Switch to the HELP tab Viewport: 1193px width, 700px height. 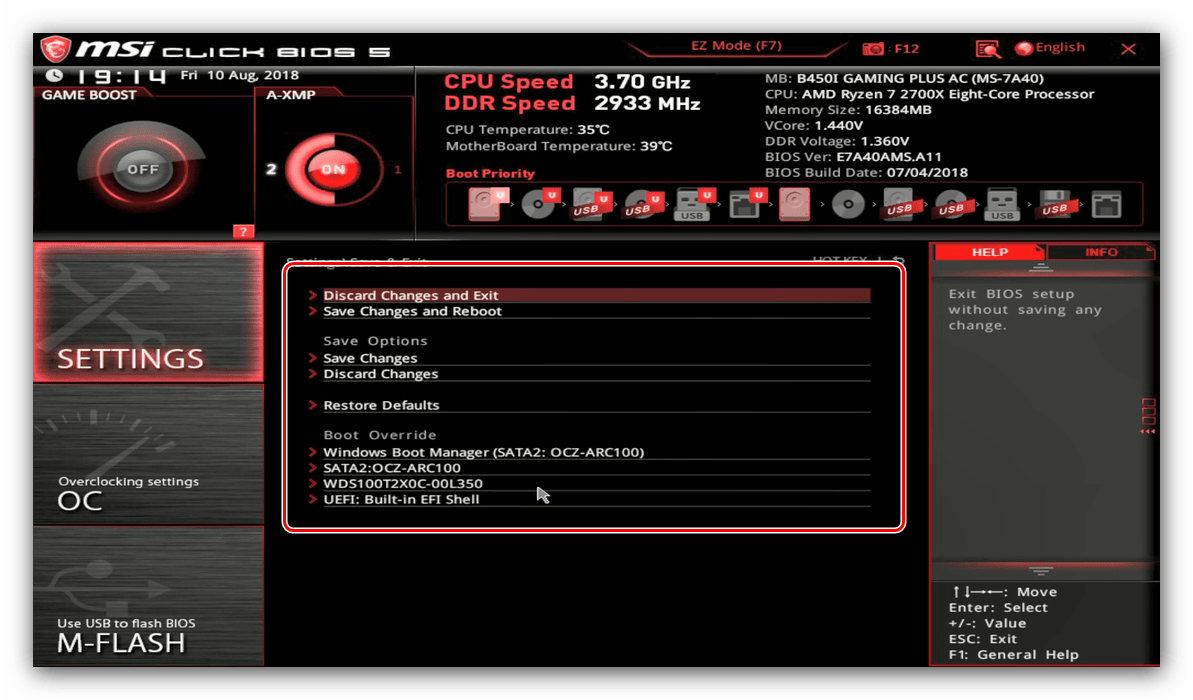(989, 252)
